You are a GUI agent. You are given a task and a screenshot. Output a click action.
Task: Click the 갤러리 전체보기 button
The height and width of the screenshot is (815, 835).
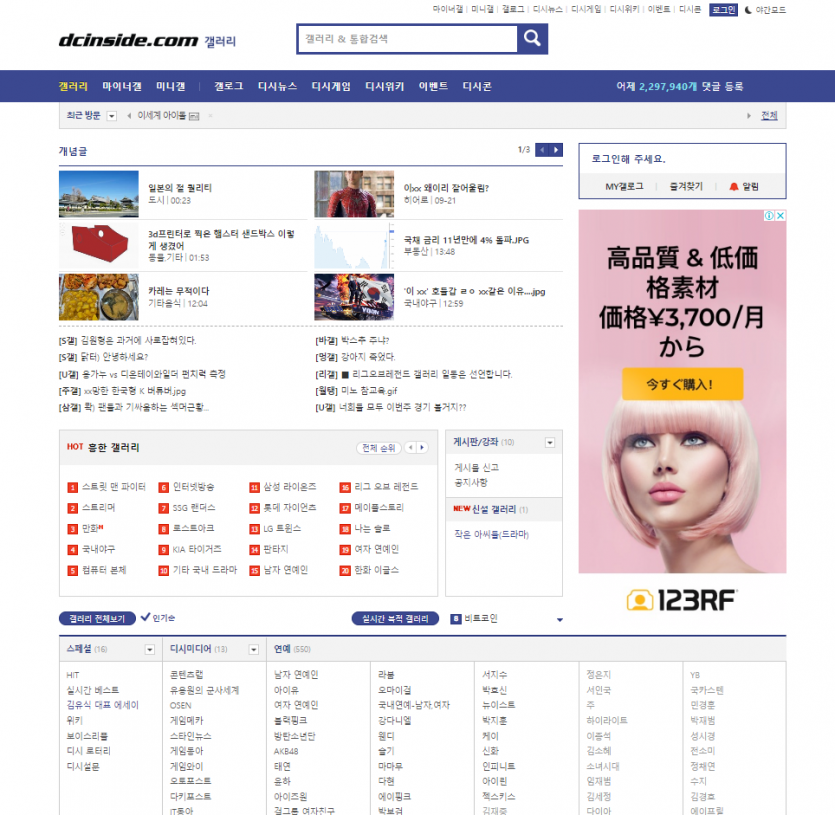[x=97, y=619]
